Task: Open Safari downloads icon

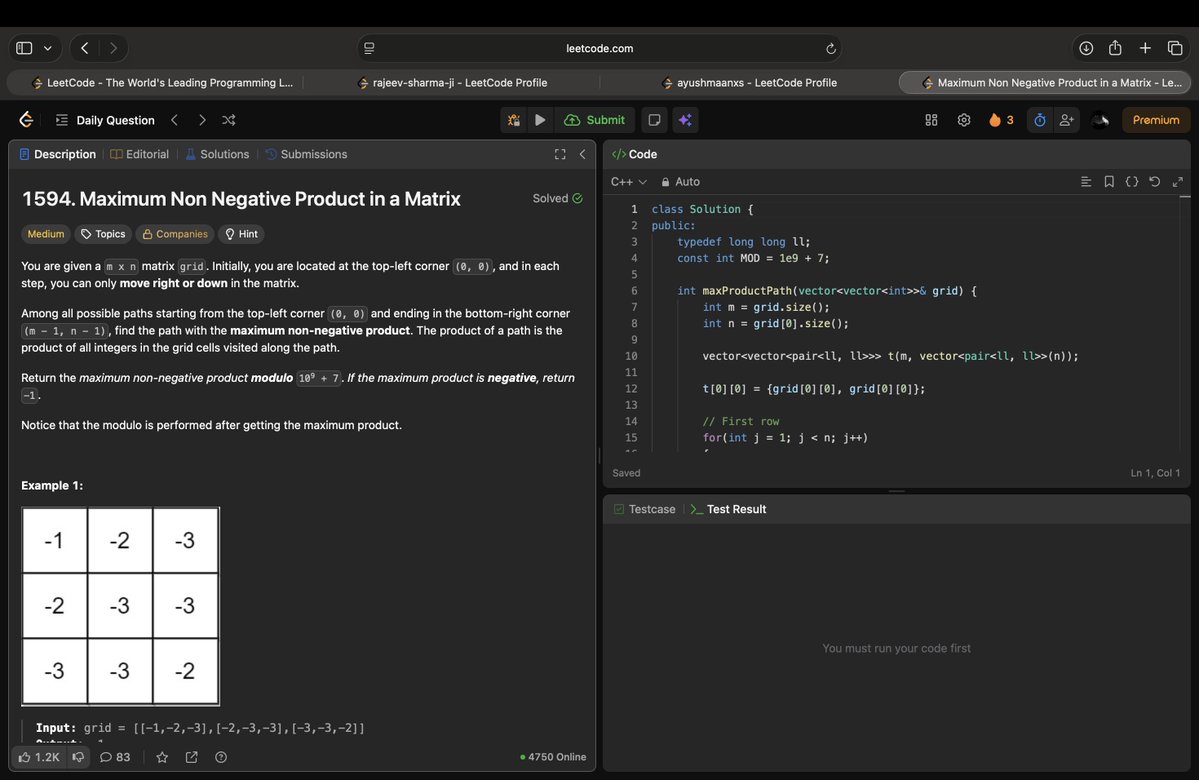Action: (x=1086, y=48)
